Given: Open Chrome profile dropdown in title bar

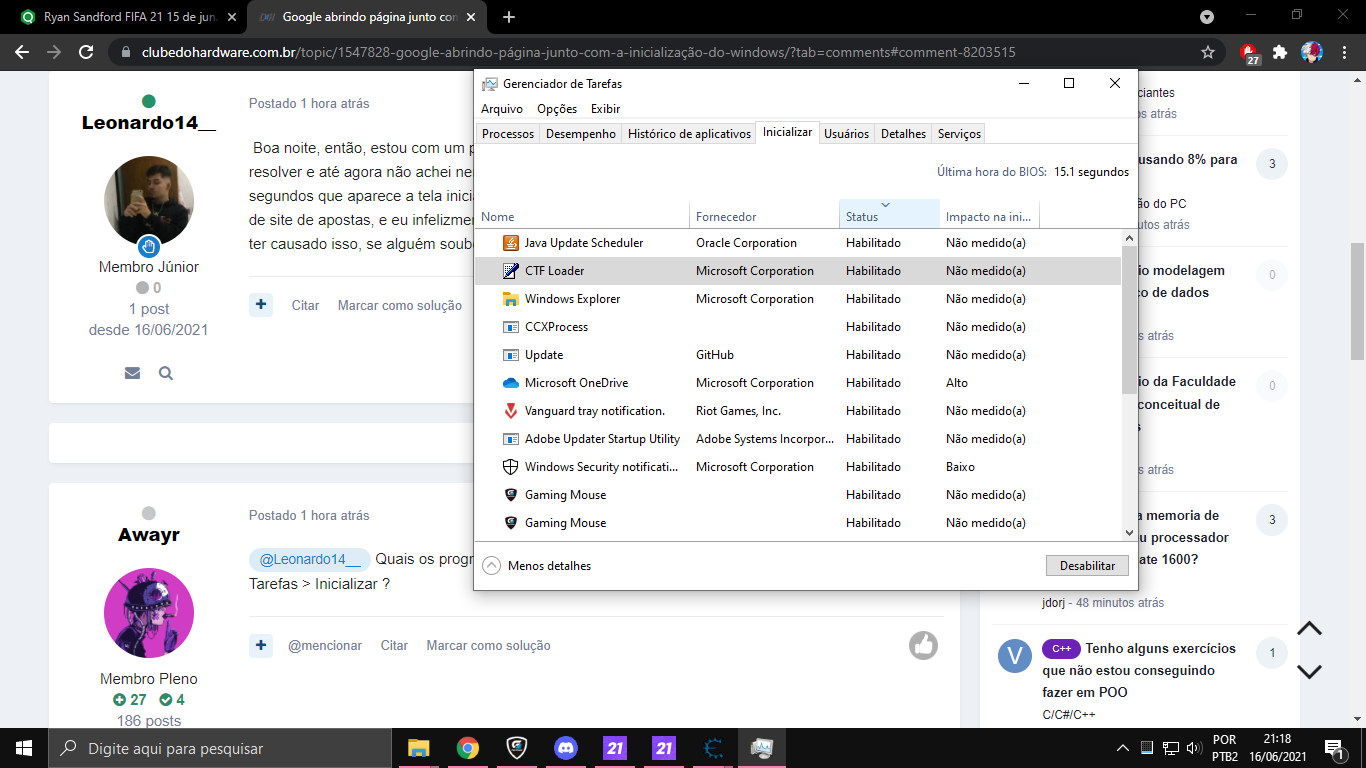Looking at the screenshot, I should 1207,17.
